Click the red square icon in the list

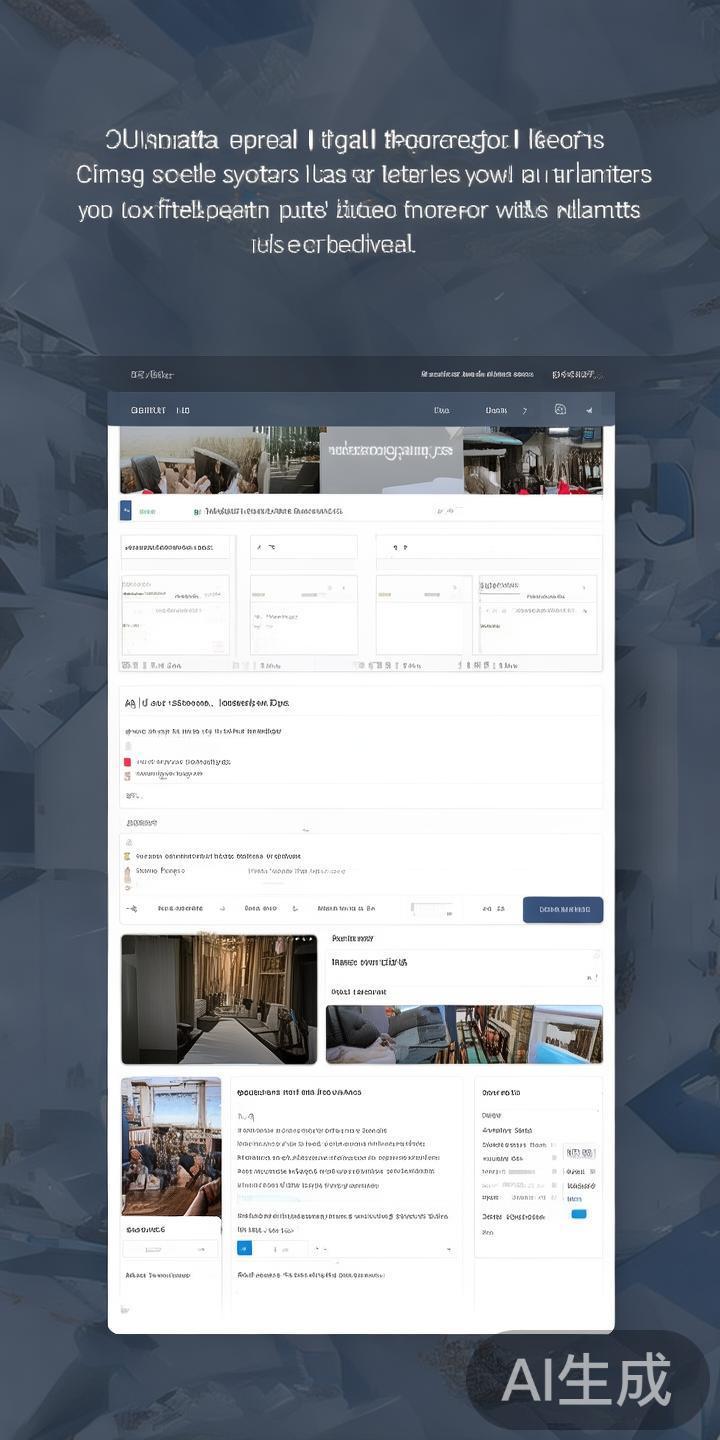127,762
